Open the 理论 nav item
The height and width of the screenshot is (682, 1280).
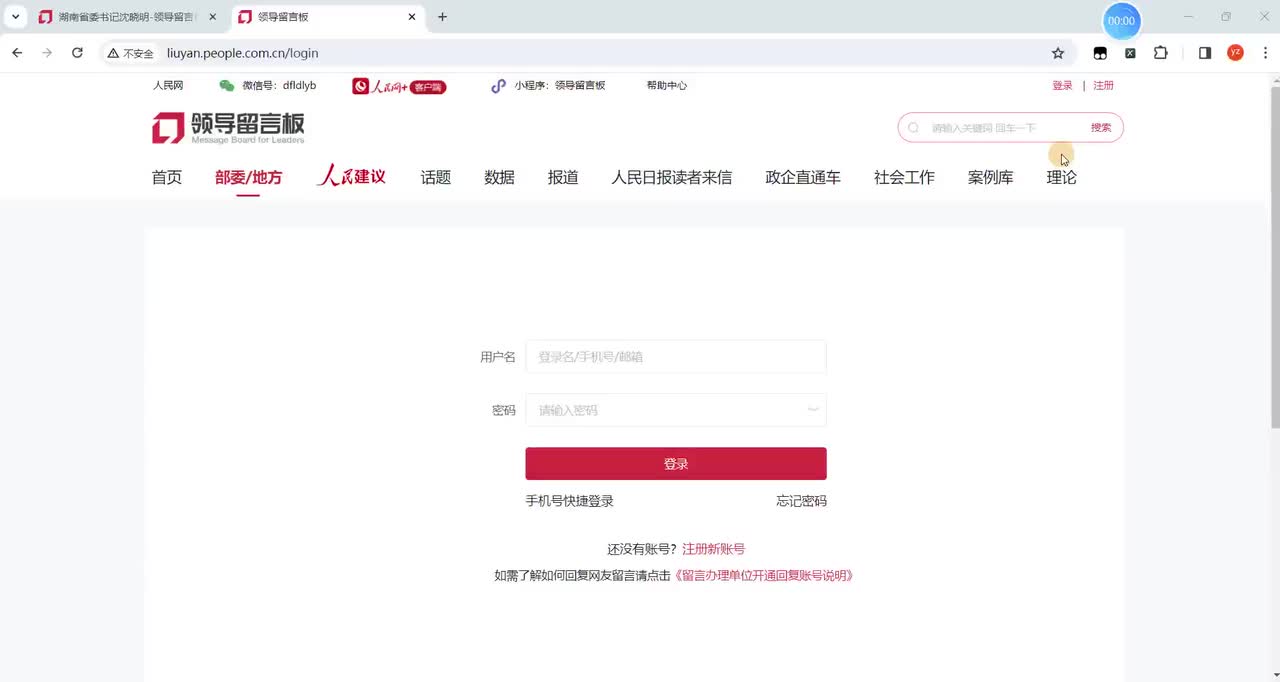(1061, 177)
